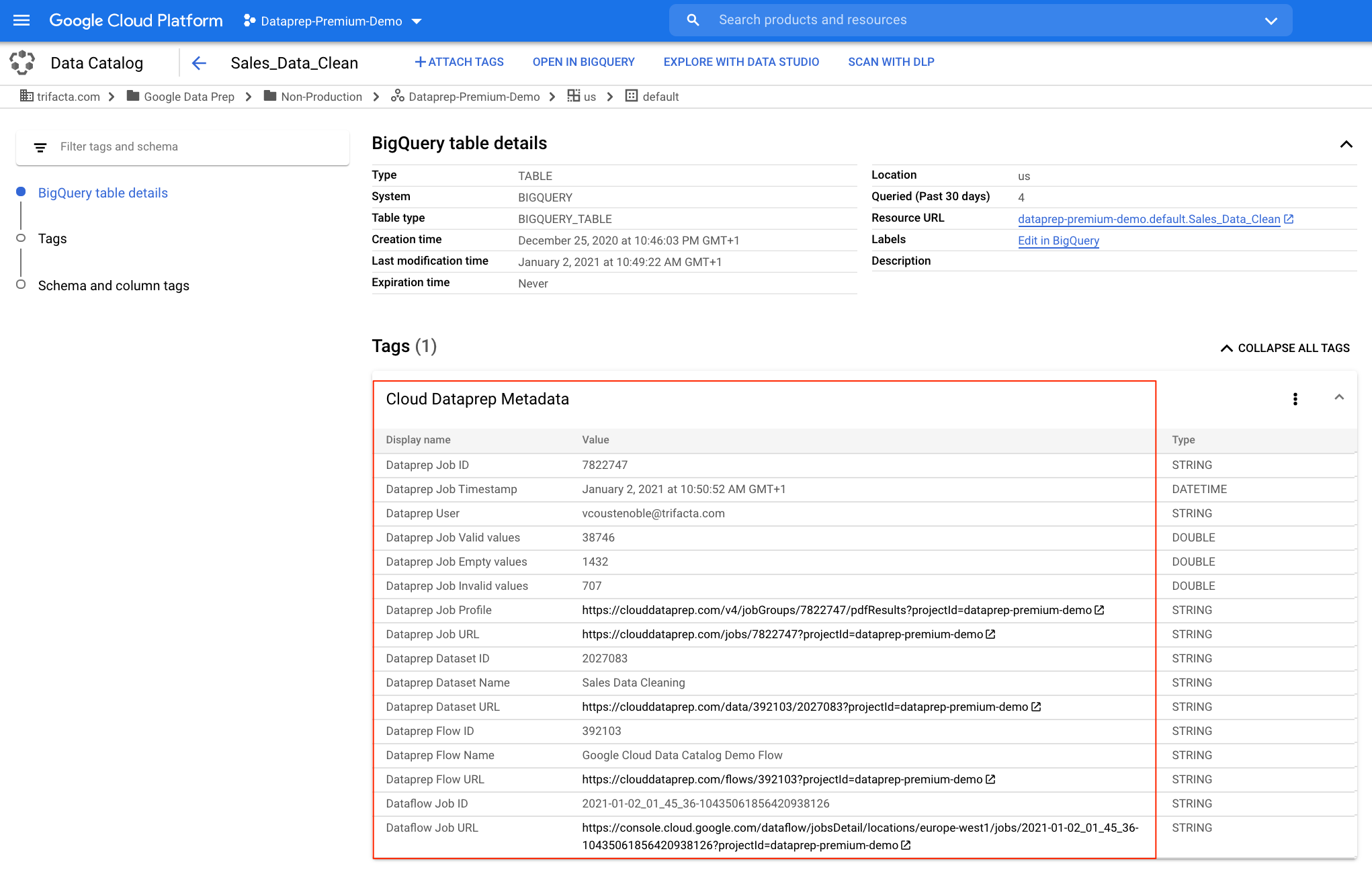Click the external link icon after Resource URL

click(x=1289, y=219)
